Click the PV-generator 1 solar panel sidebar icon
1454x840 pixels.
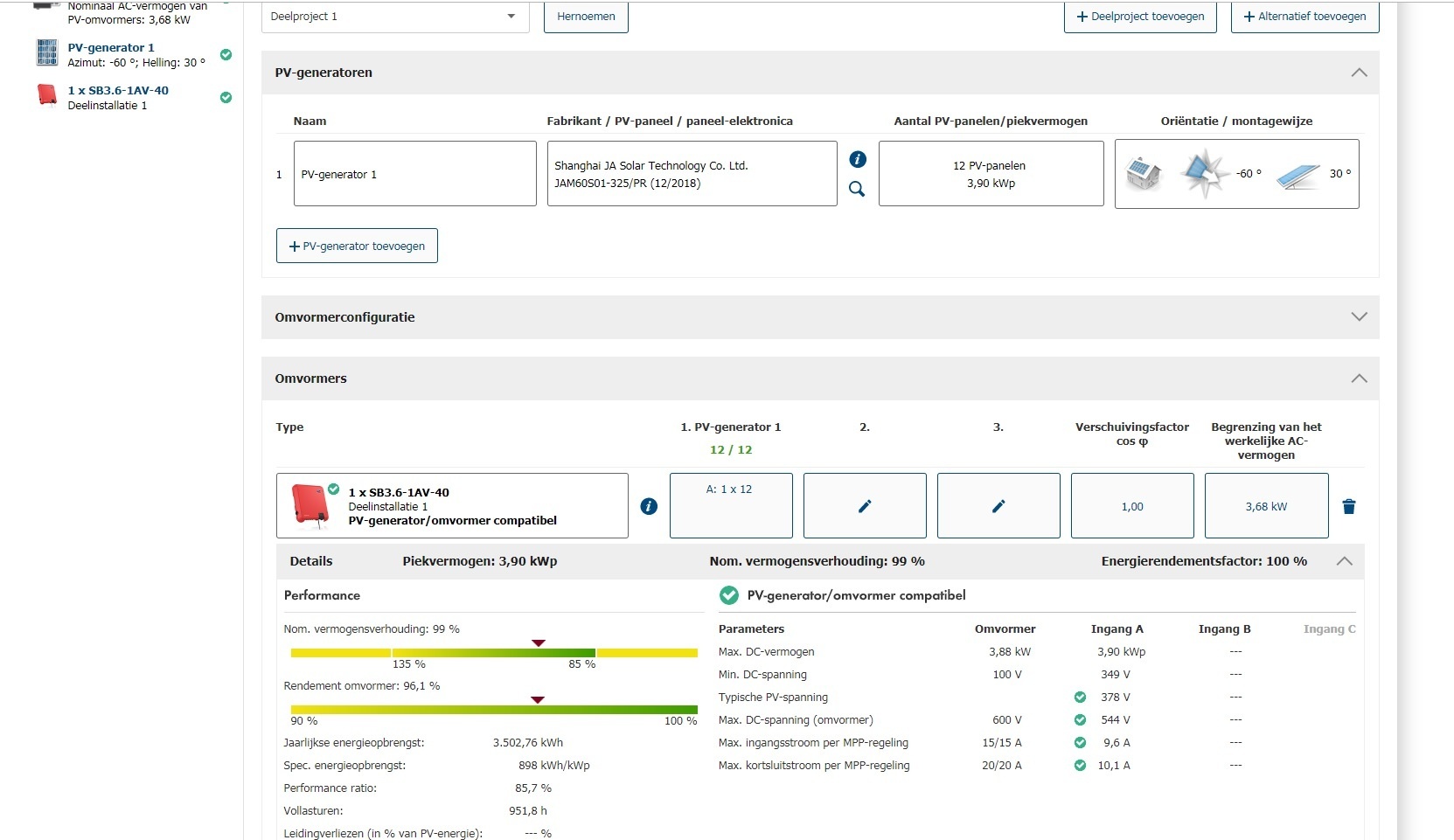point(47,53)
